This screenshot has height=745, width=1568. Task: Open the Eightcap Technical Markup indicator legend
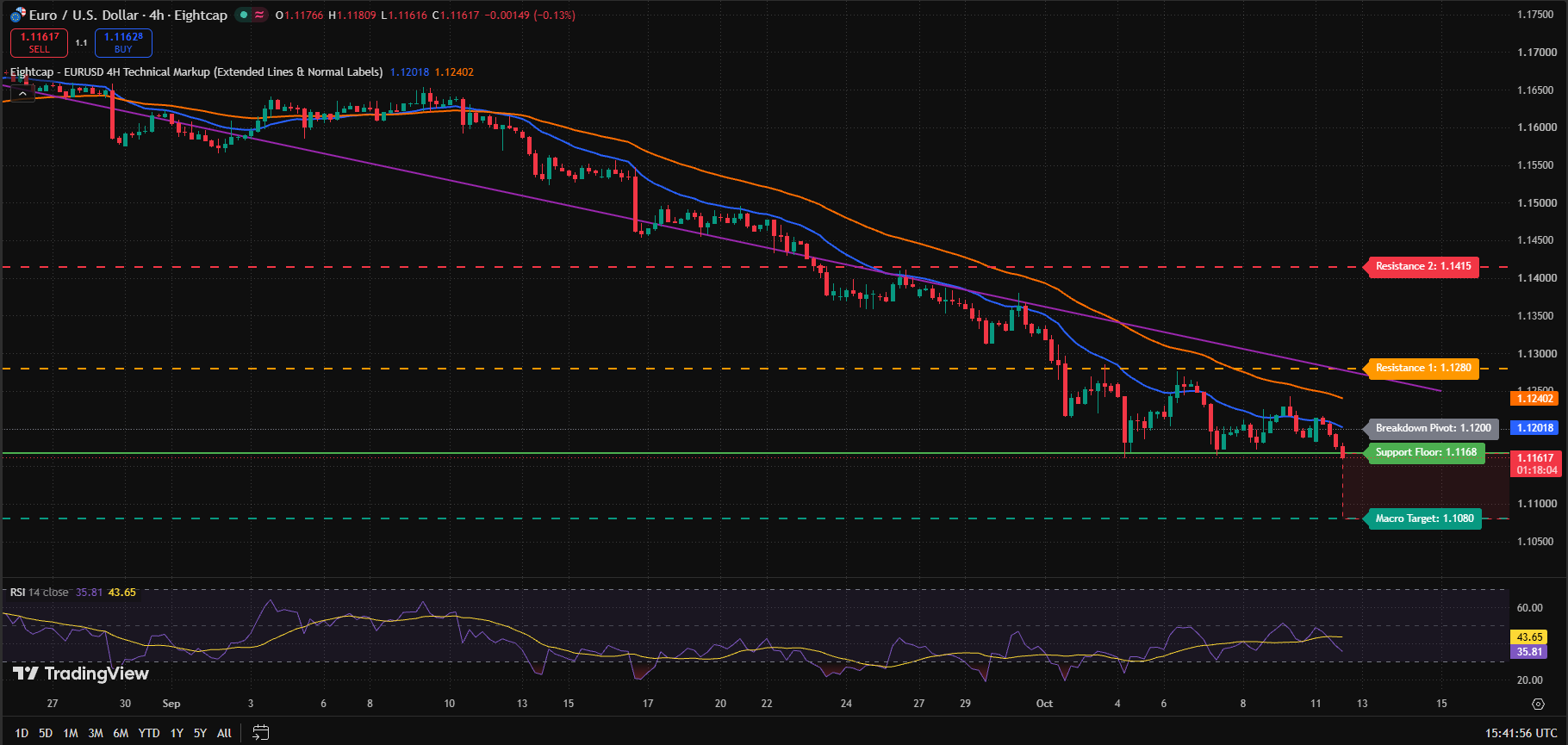pyautogui.click(x=196, y=72)
